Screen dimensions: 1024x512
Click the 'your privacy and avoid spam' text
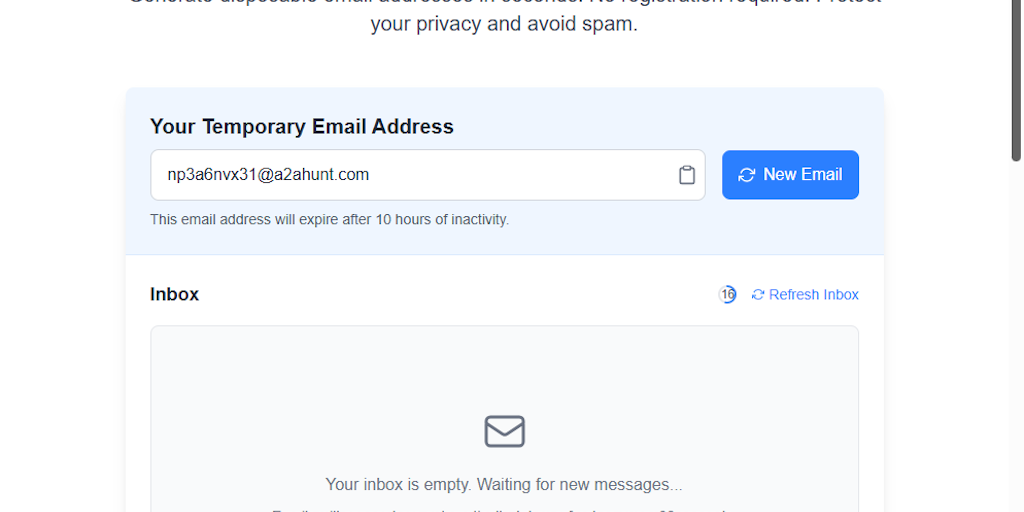coord(504,24)
